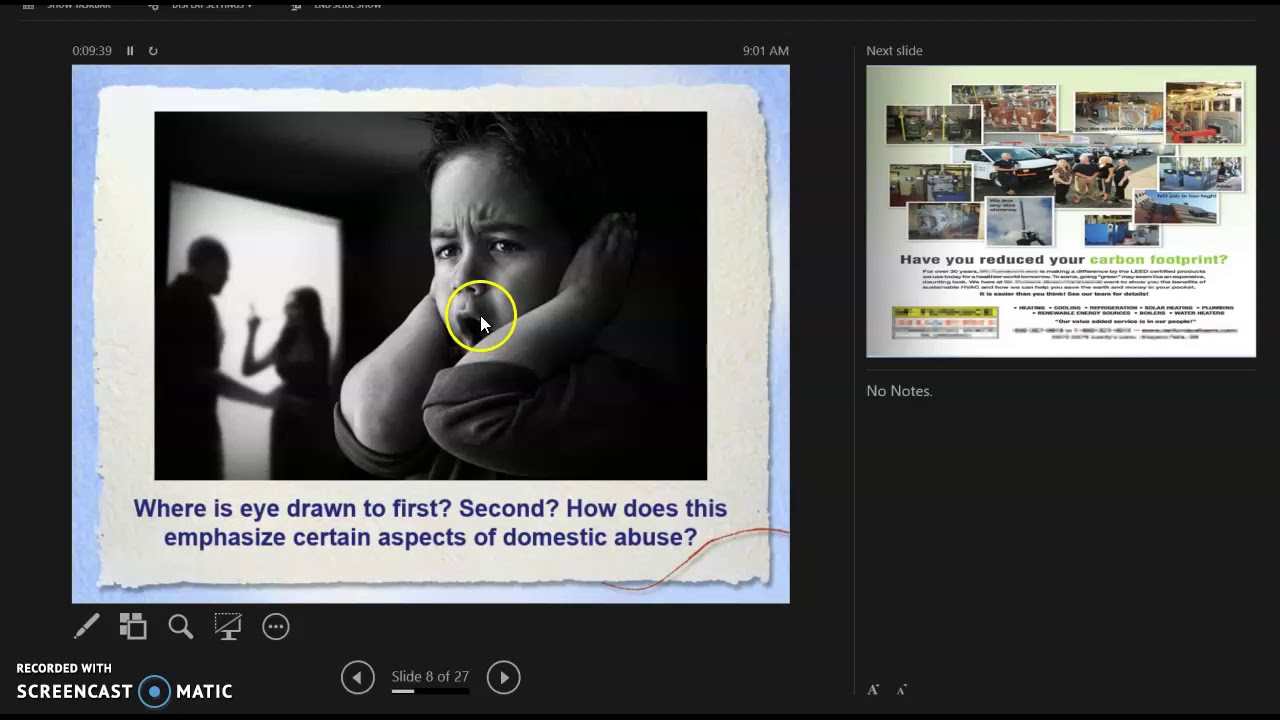
Task: Advance to the next slide arrow
Action: [x=504, y=677]
